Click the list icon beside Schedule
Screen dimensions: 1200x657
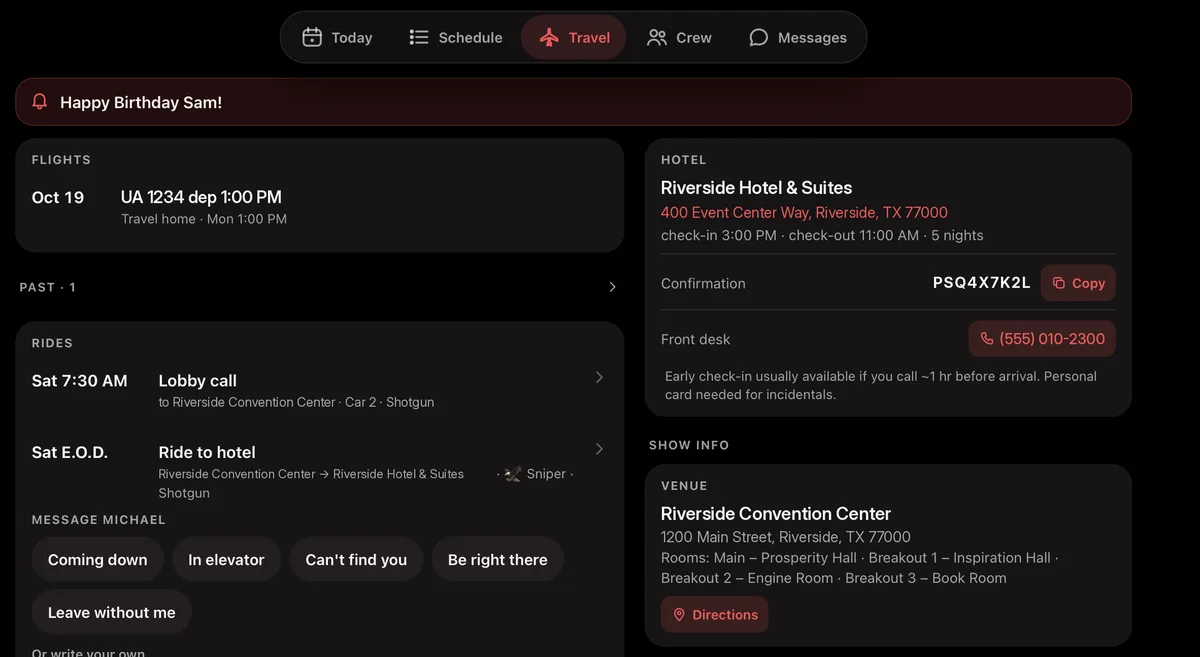[x=419, y=38]
